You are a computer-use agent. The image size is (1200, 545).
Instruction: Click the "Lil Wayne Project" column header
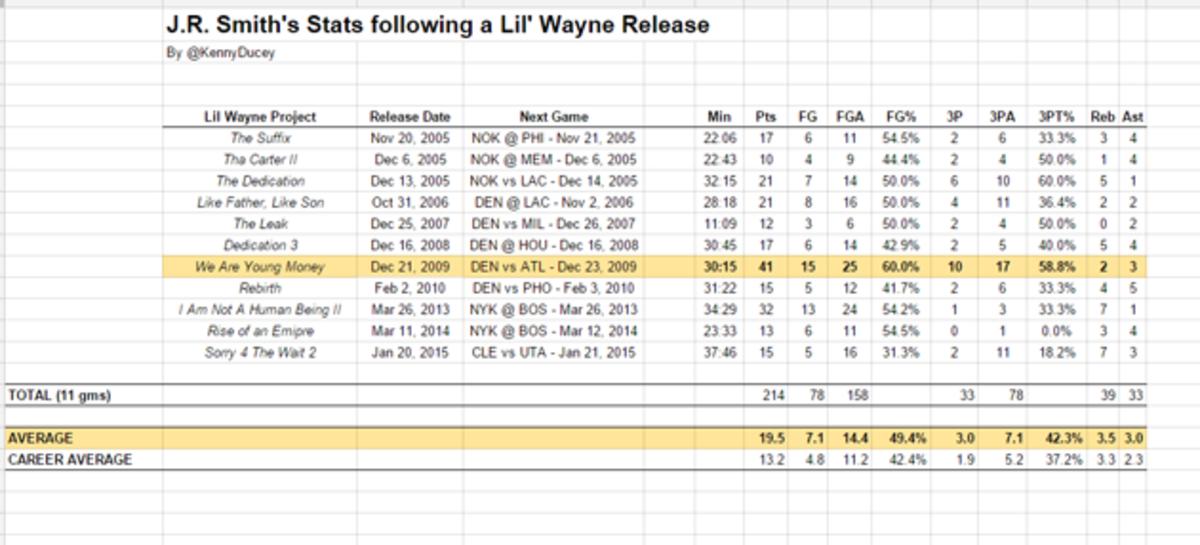259,116
